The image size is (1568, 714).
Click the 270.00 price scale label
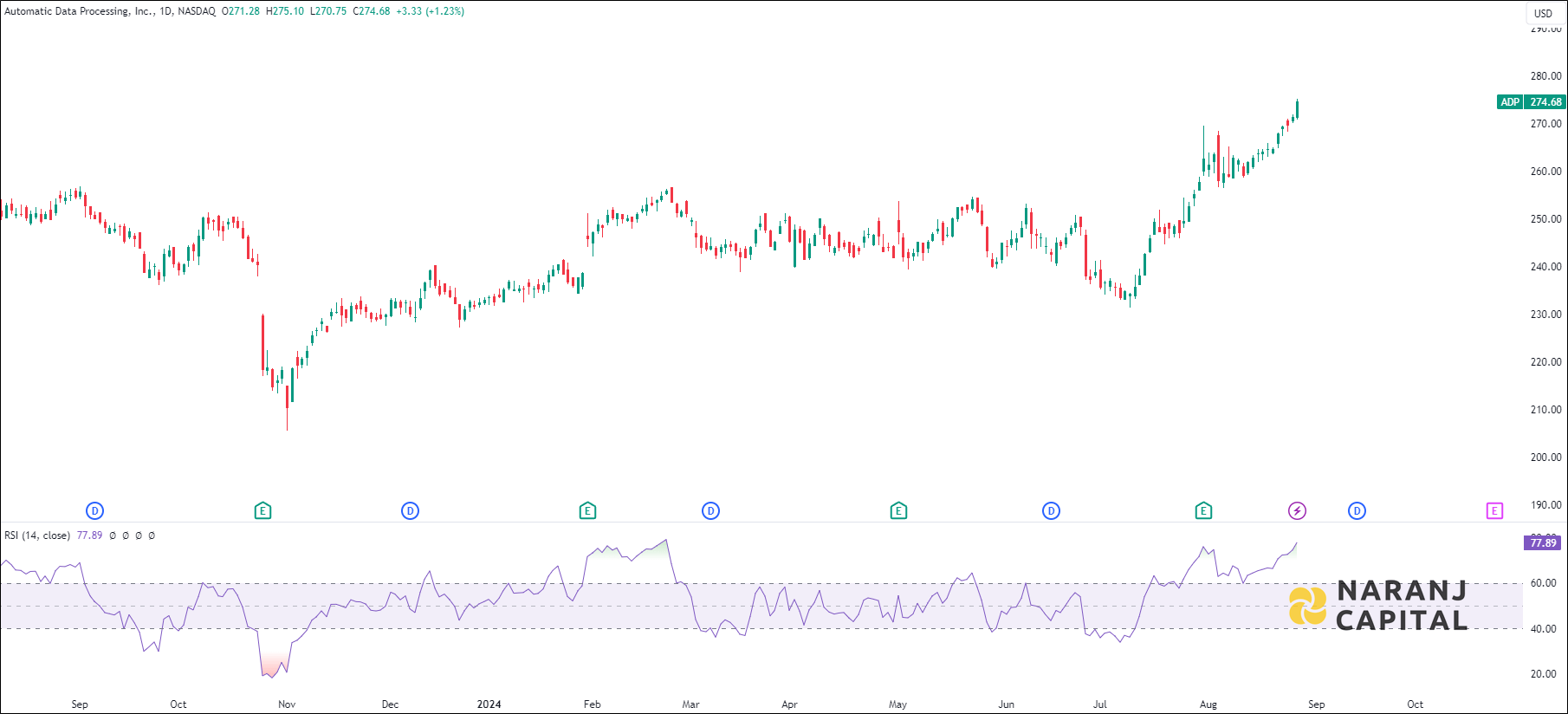point(1545,124)
